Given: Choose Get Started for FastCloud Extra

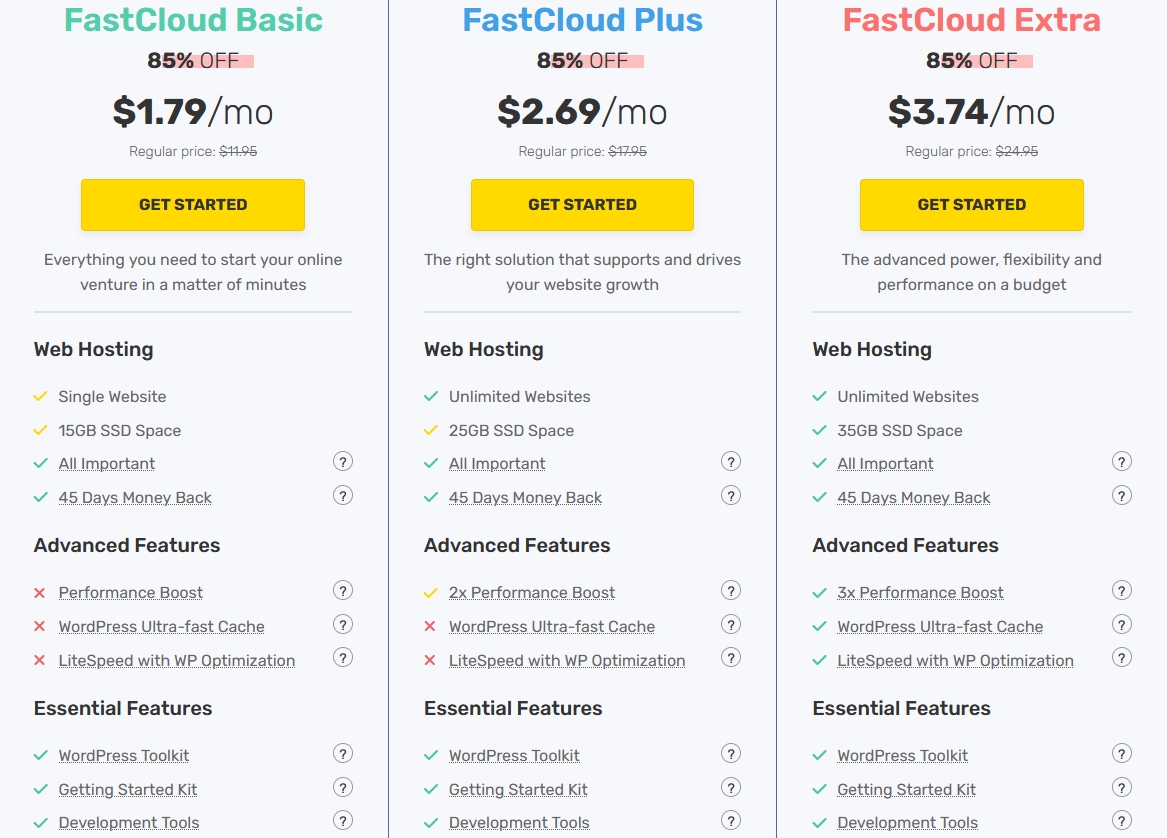Looking at the screenshot, I should tap(971, 205).
